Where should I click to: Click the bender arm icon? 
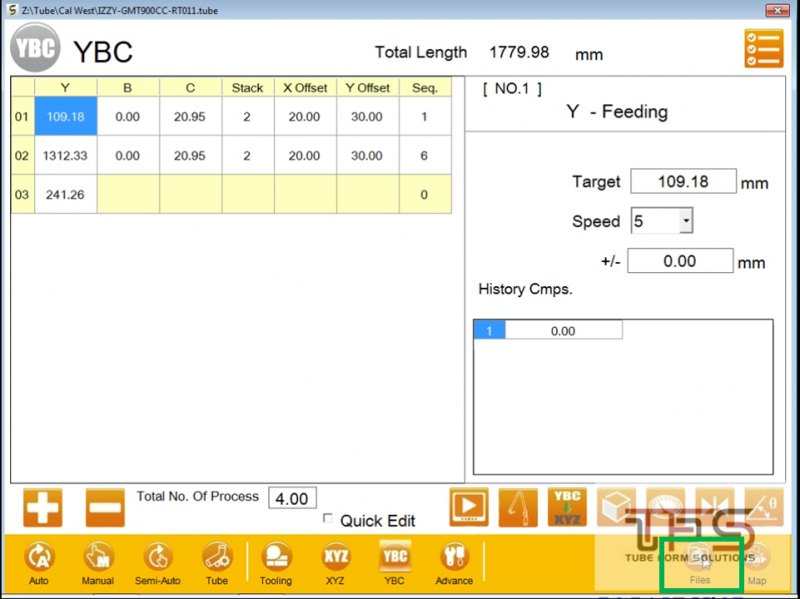click(x=518, y=507)
